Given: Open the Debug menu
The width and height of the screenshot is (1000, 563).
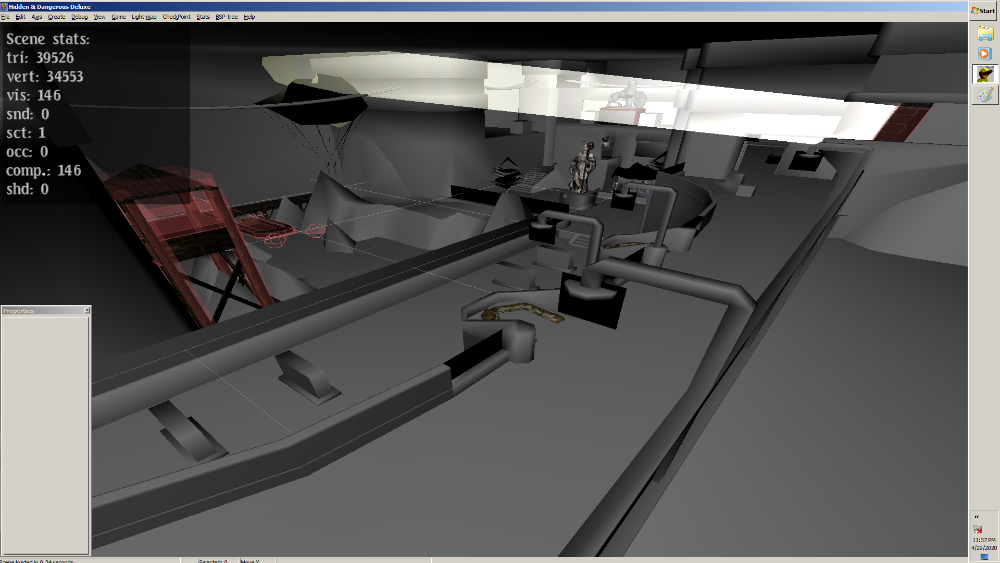Looking at the screenshot, I should pyautogui.click(x=80, y=17).
